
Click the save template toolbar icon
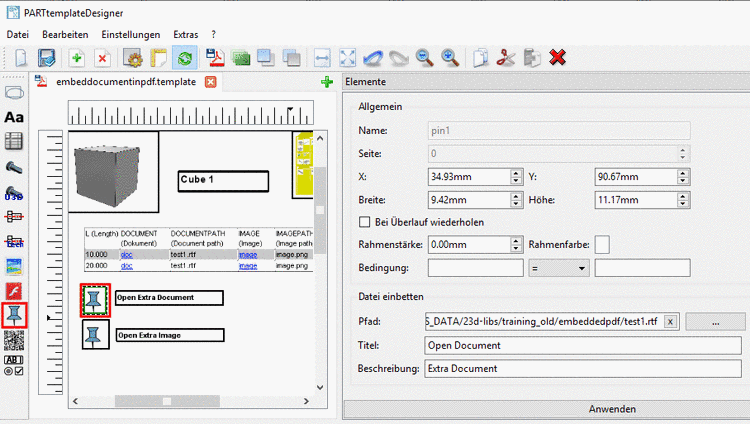click(46, 58)
